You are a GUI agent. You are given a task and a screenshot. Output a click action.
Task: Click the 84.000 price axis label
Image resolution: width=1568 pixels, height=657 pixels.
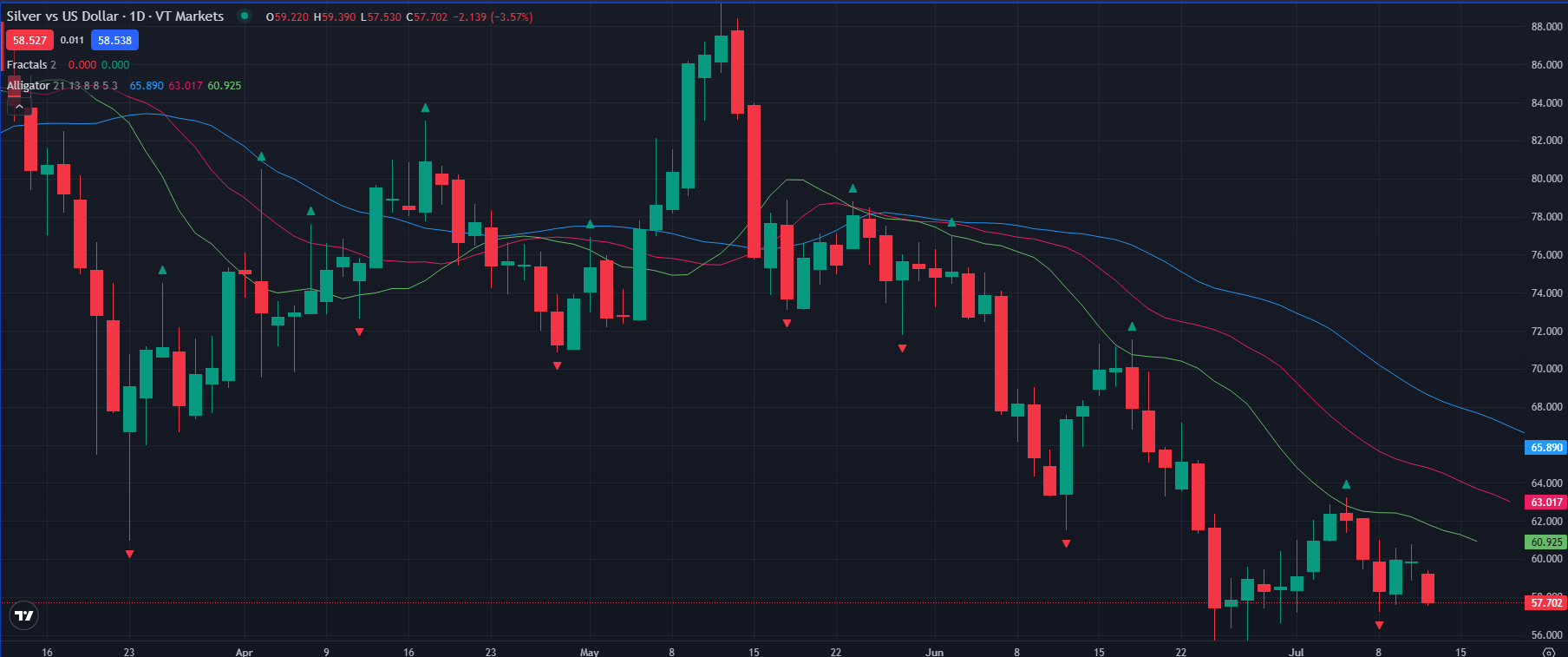coord(1547,103)
